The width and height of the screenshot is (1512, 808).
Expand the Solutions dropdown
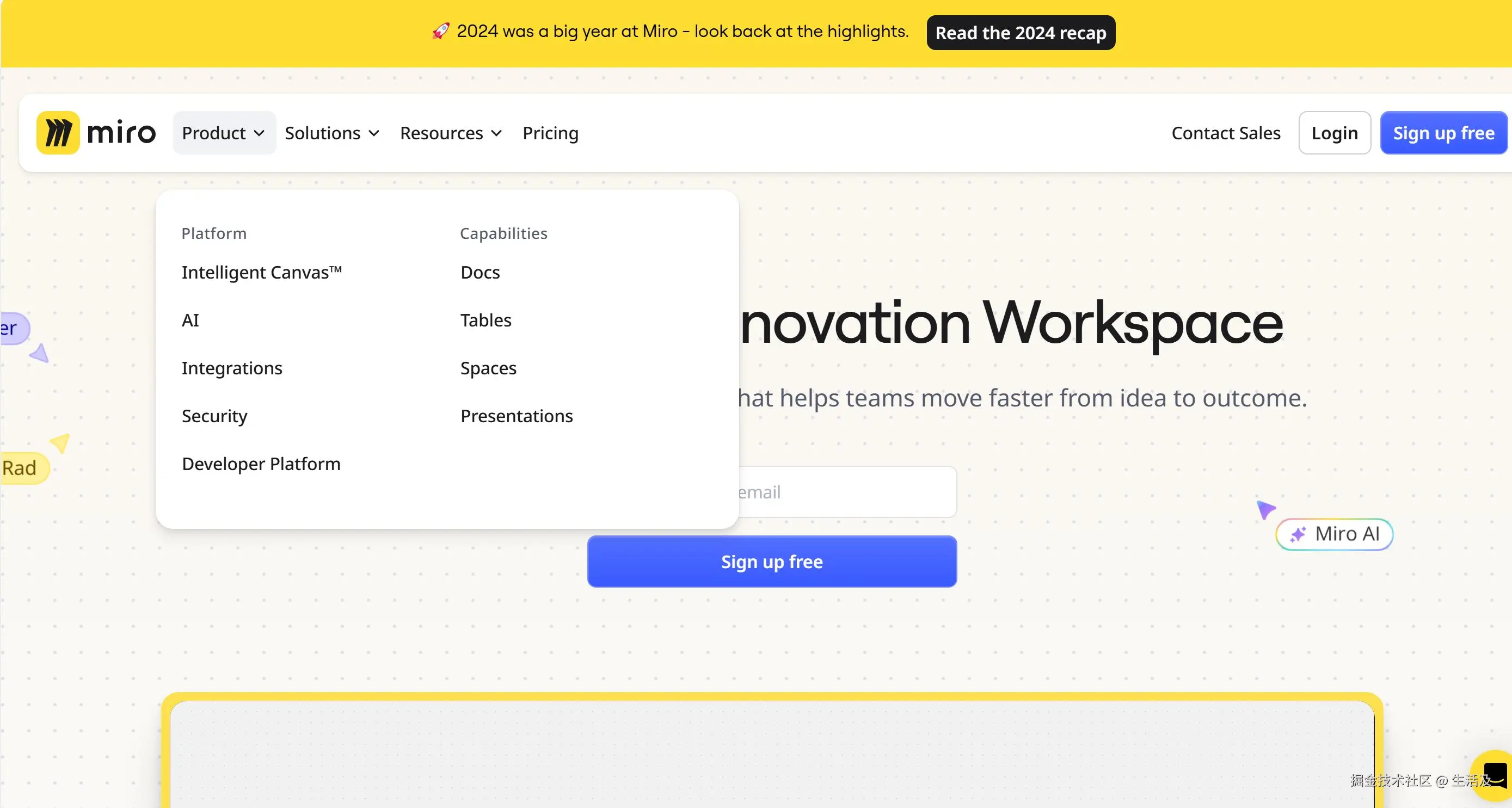pyautogui.click(x=331, y=133)
